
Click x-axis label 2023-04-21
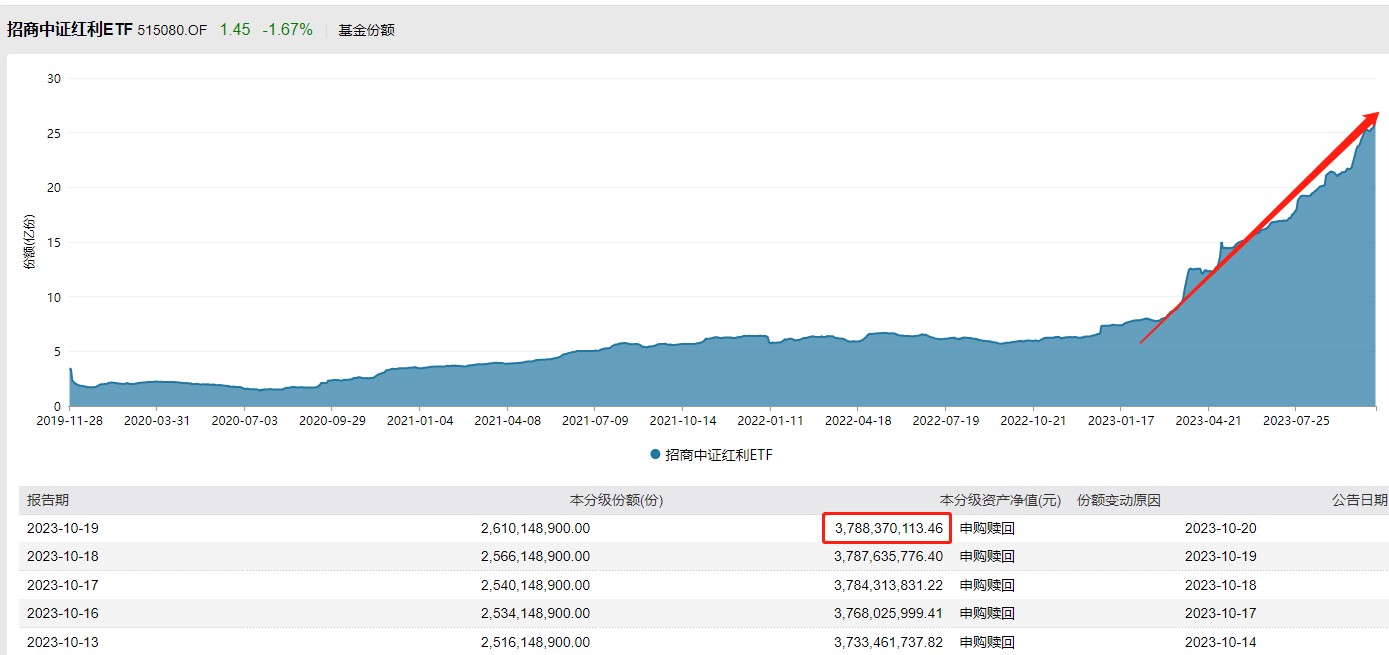pos(1208,421)
